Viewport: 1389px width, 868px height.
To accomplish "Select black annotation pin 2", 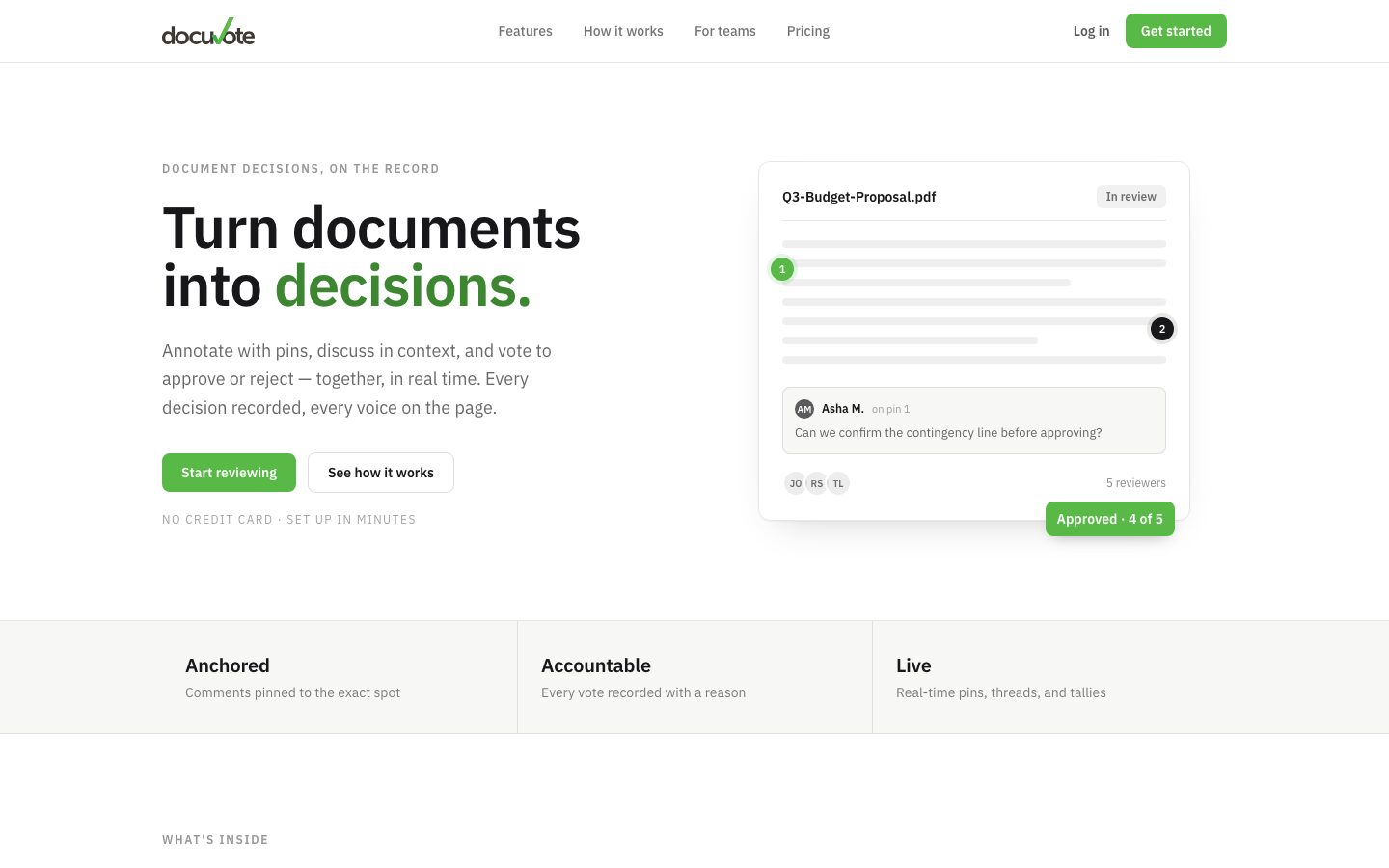I will click(x=1162, y=329).
